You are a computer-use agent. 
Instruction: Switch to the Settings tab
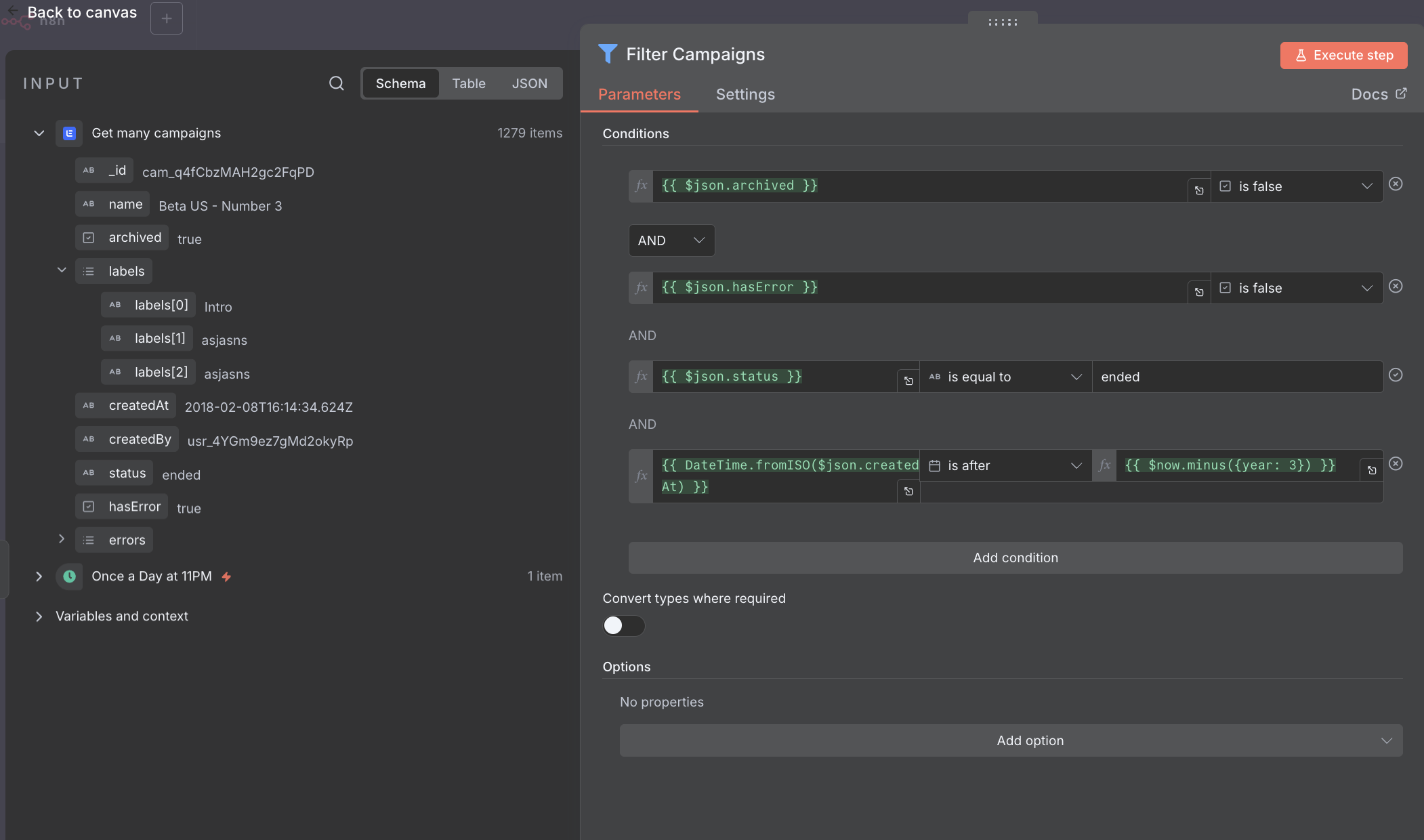coord(745,94)
